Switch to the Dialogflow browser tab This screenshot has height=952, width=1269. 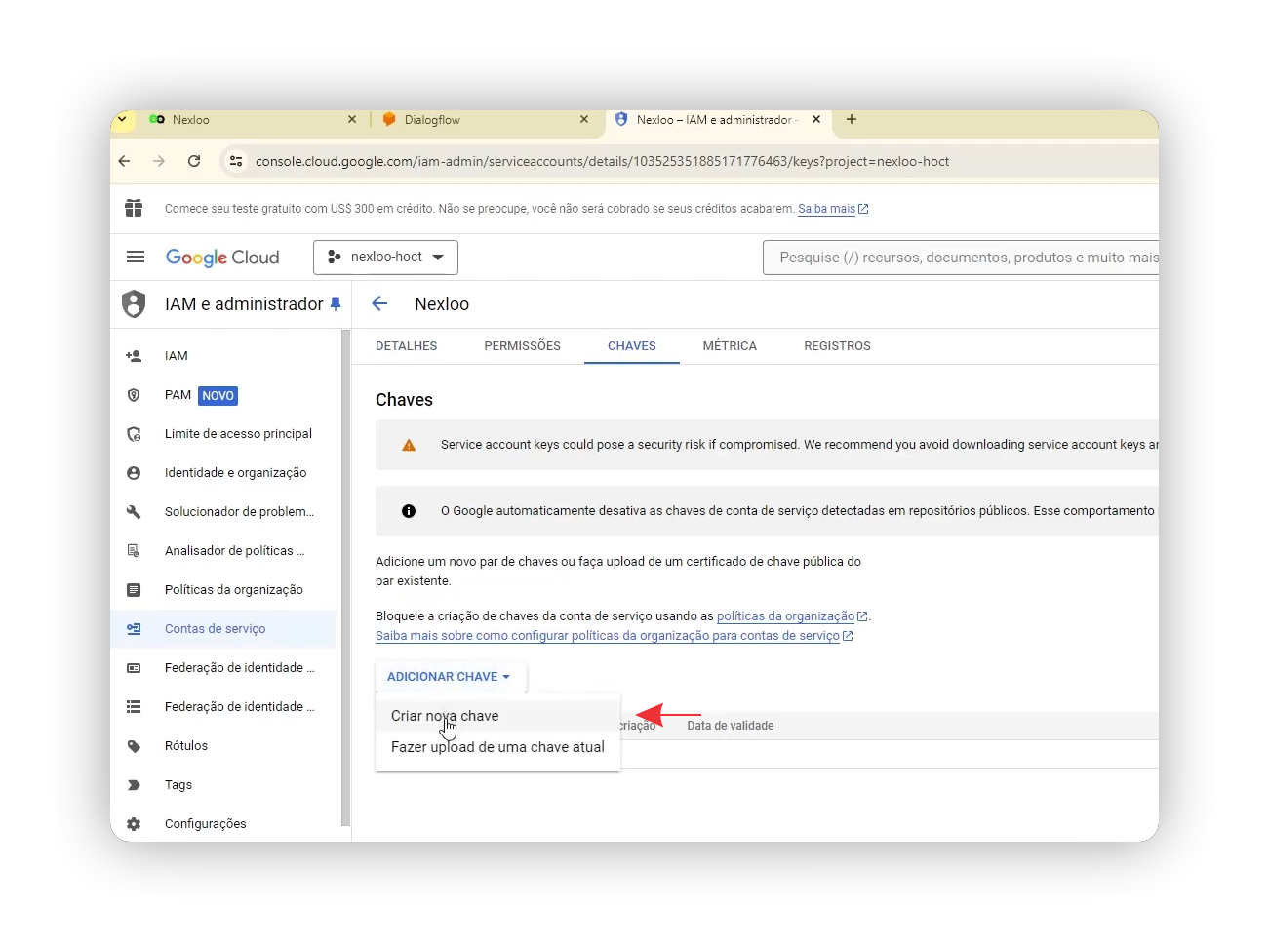(x=485, y=120)
